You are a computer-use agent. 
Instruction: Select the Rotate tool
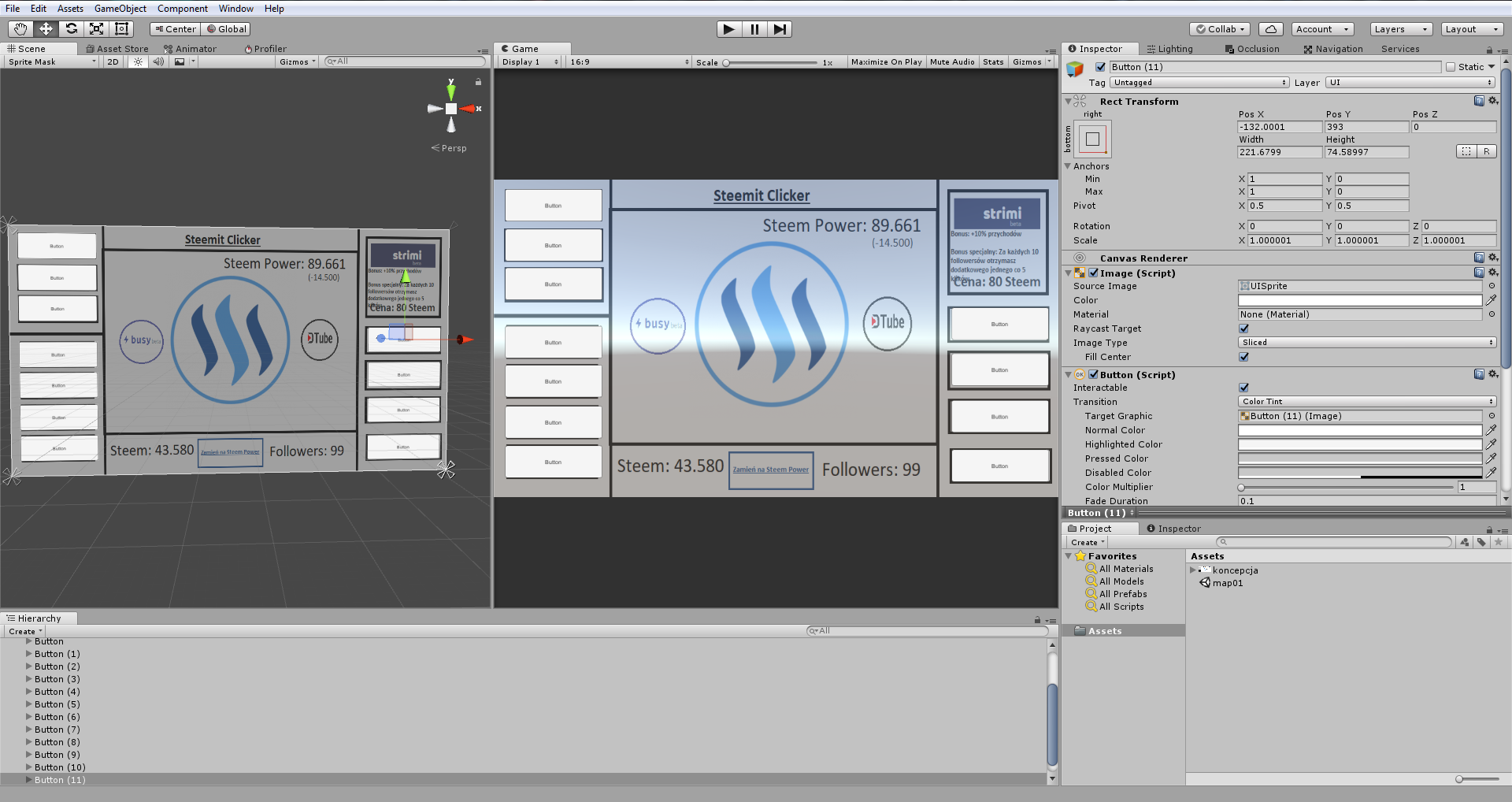[x=71, y=29]
